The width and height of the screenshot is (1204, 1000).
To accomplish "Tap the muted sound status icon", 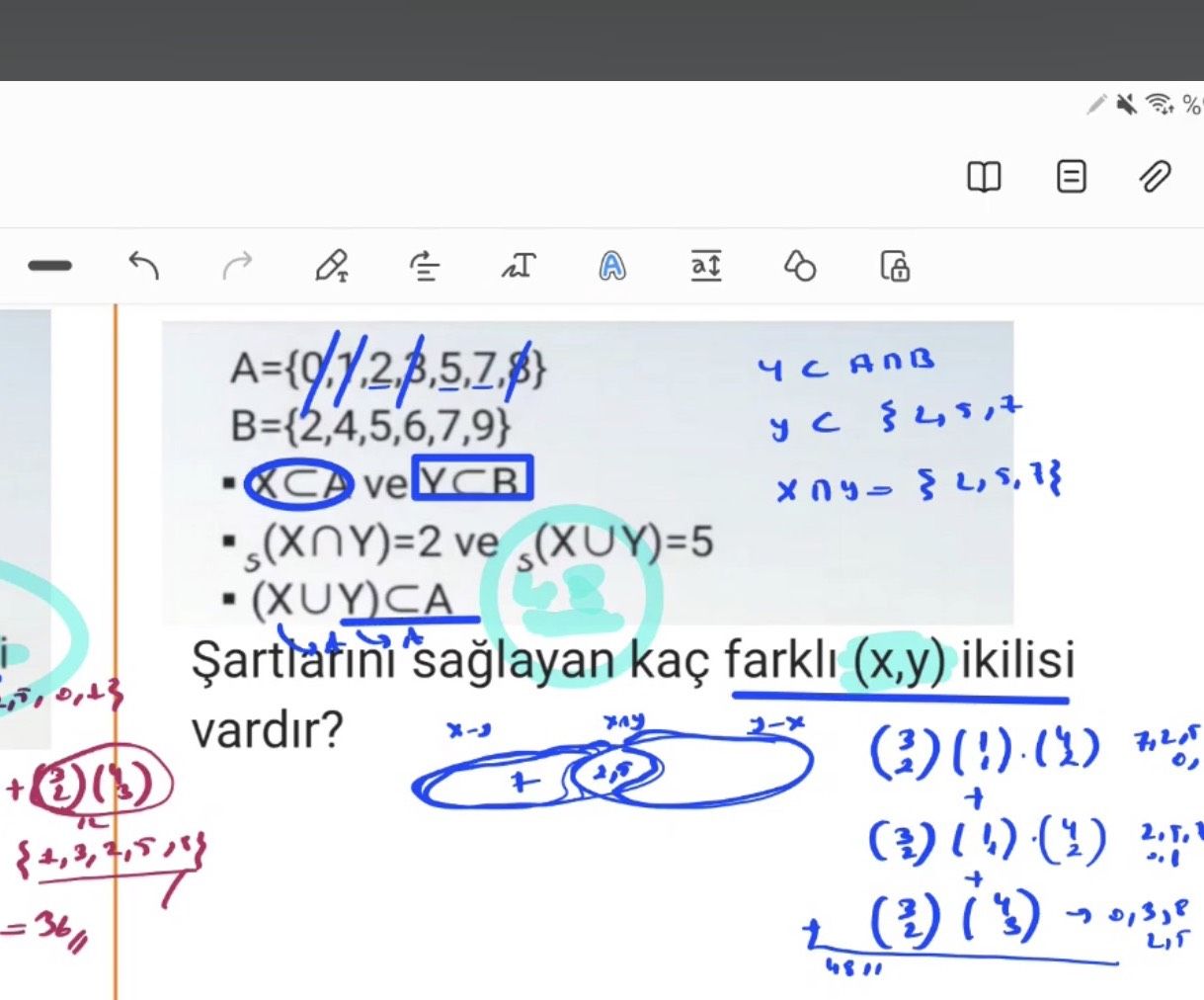I will point(1126,104).
